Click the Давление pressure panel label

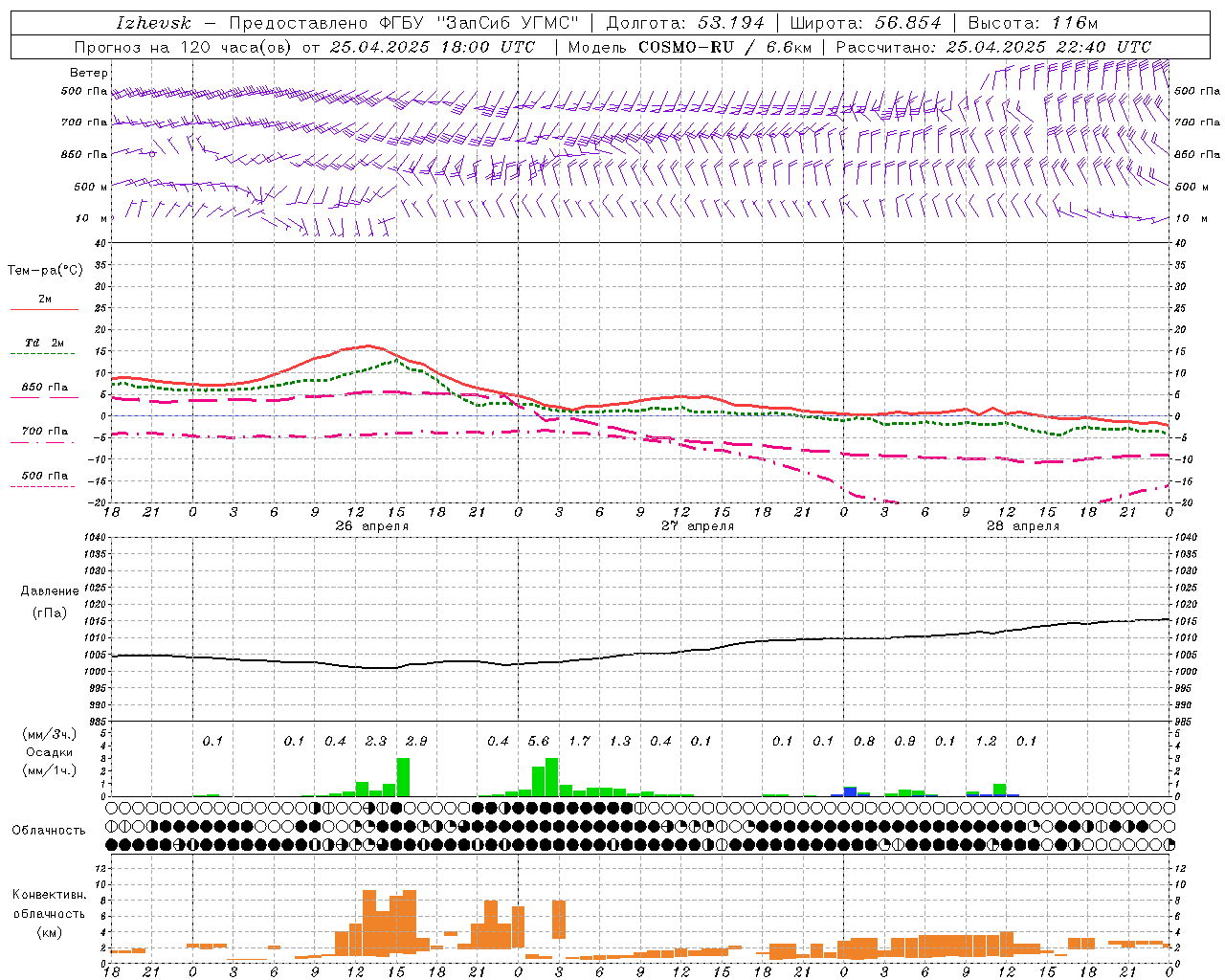[x=50, y=591]
